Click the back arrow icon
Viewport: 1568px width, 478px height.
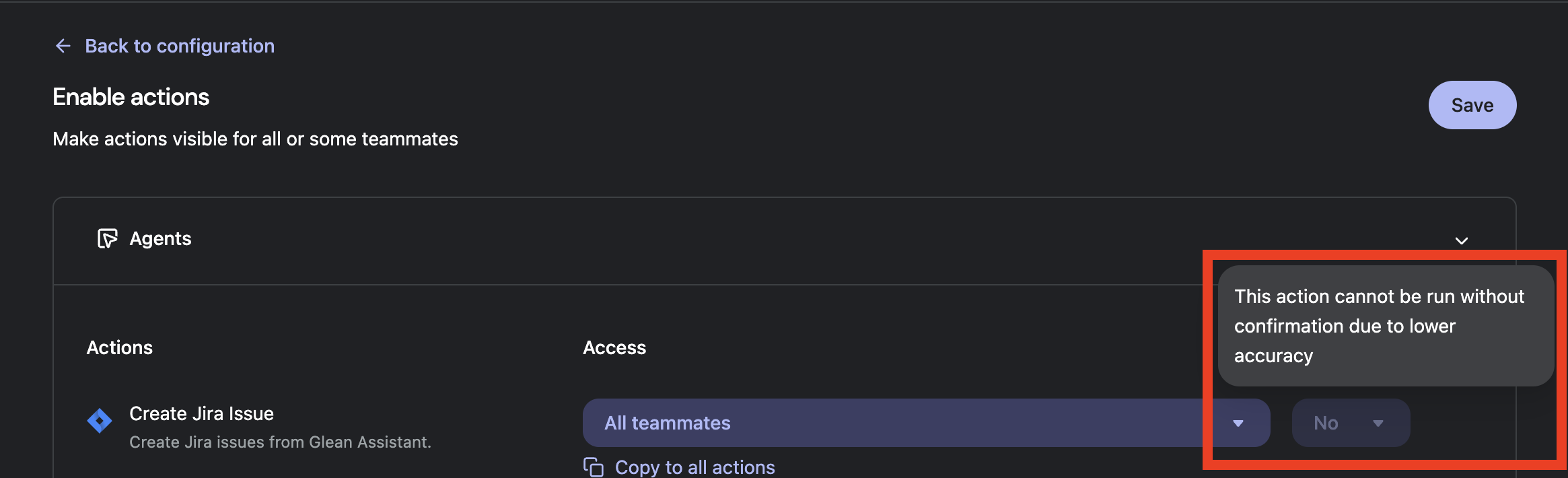(63, 46)
